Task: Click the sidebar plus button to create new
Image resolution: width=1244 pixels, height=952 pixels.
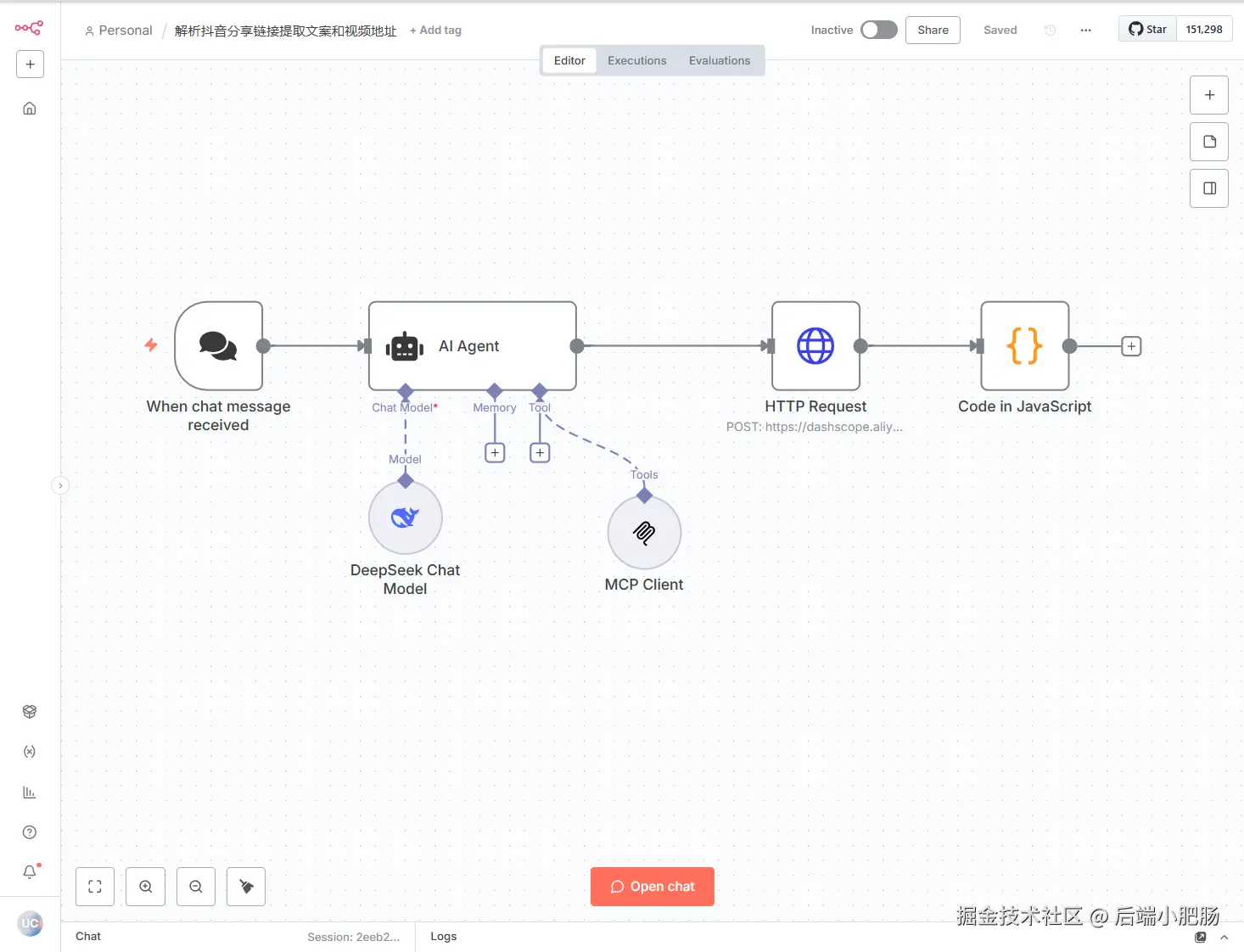Action: [30, 64]
